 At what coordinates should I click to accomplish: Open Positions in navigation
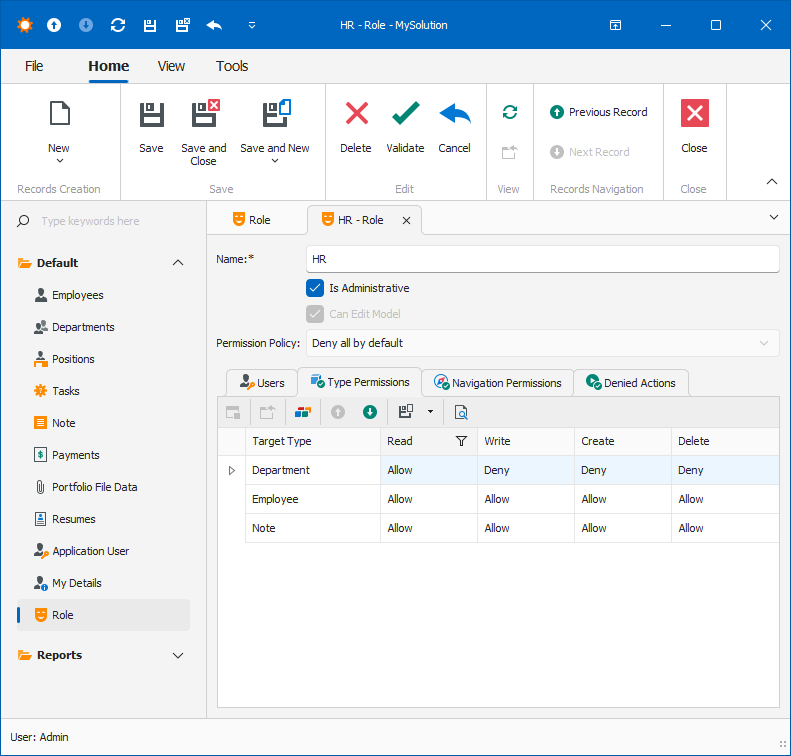coord(64,359)
